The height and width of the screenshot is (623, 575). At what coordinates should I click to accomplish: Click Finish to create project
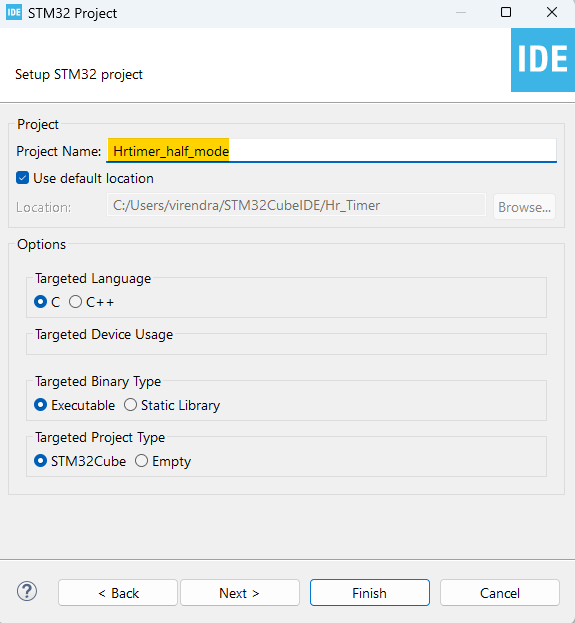coord(370,593)
